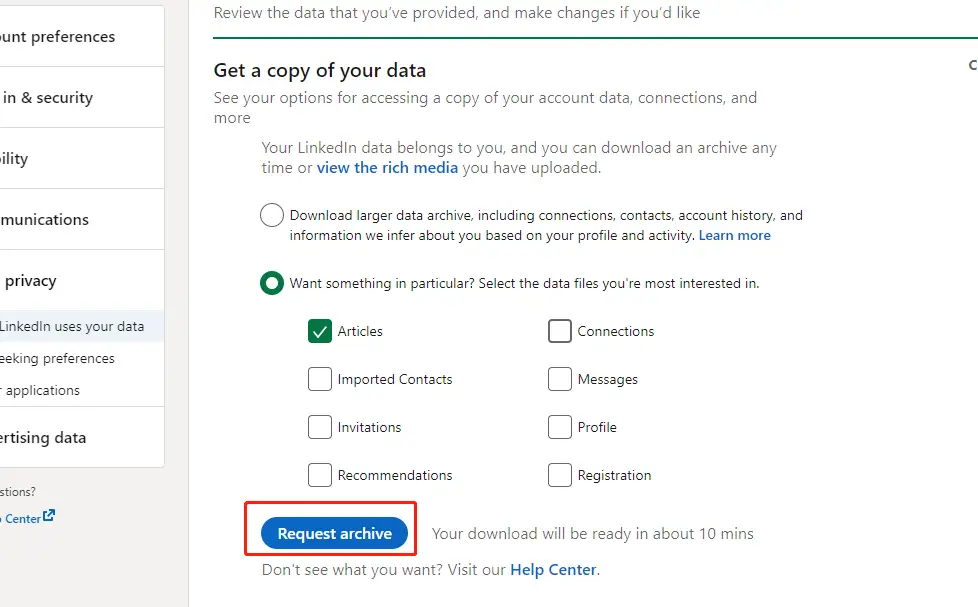Check the Connections checkbox

(x=560, y=331)
